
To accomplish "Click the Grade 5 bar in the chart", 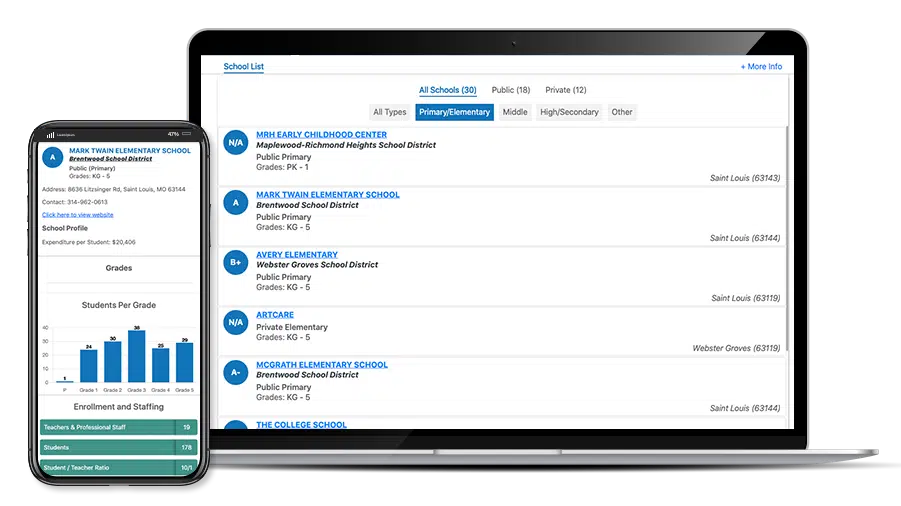I will pos(184,362).
